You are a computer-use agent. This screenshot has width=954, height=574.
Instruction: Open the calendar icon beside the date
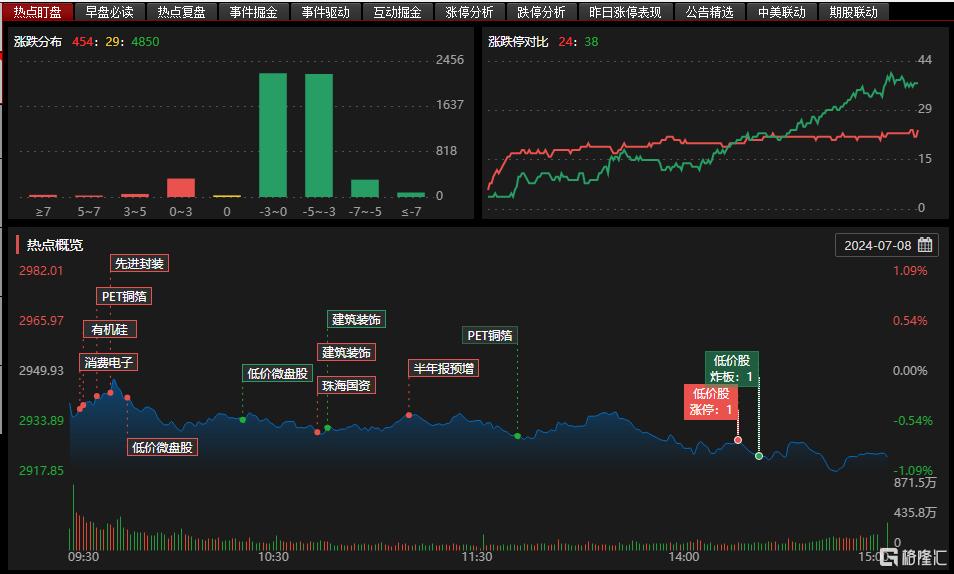point(925,245)
